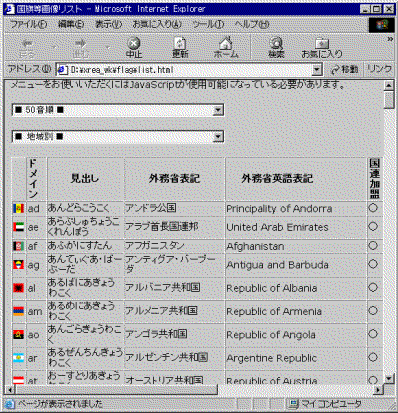
Task: Click the vertical scrollbar up arrow
Action: click(x=389, y=85)
